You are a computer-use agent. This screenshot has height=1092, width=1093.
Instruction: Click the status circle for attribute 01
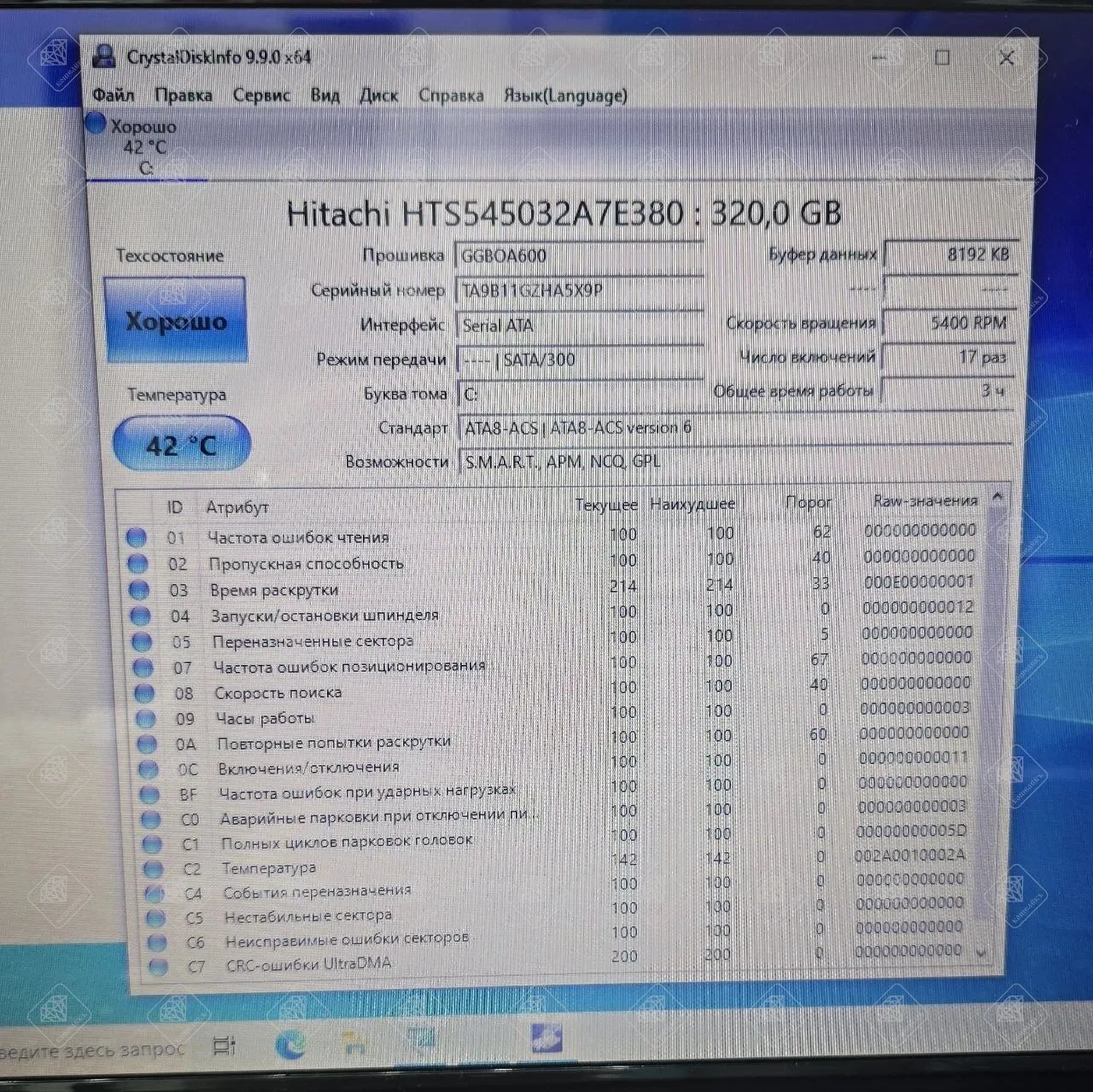coord(136,537)
